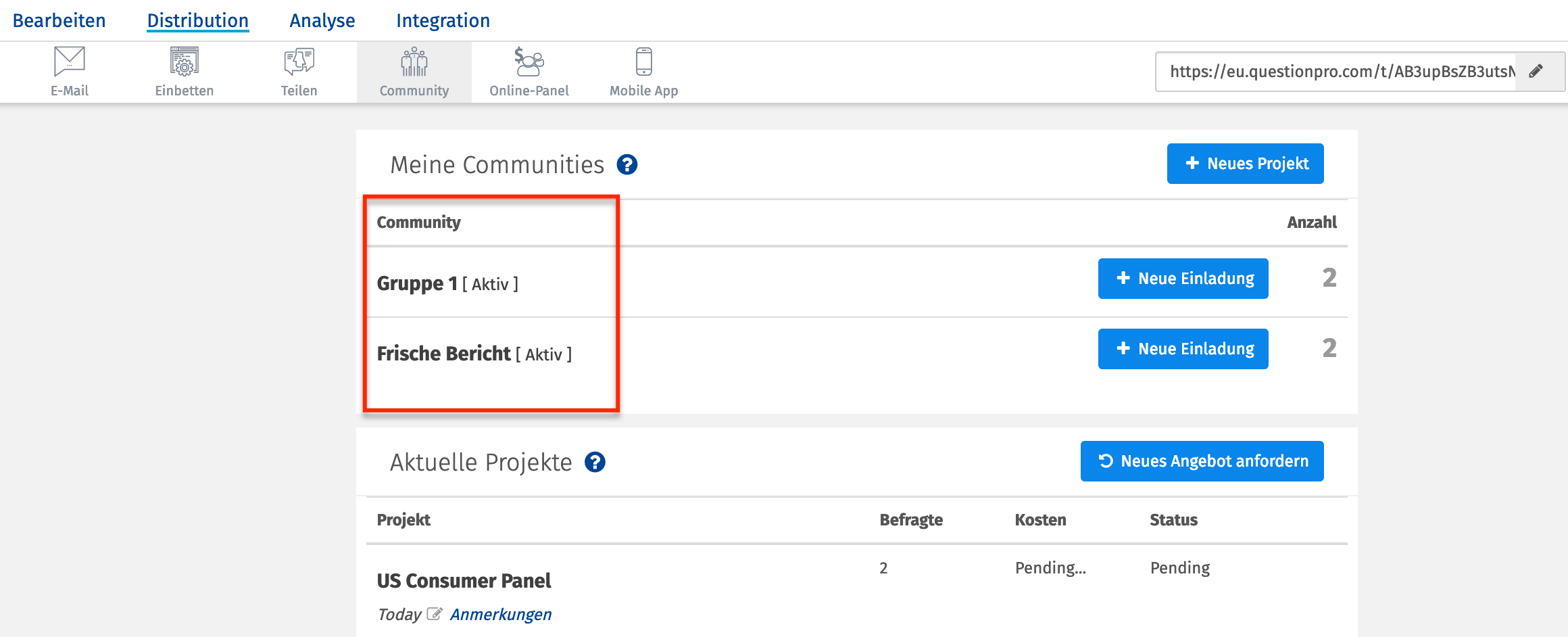Viewport: 1568px width, 637px height.
Task: Click the pencil icon beside survey URL
Action: coord(1536,71)
